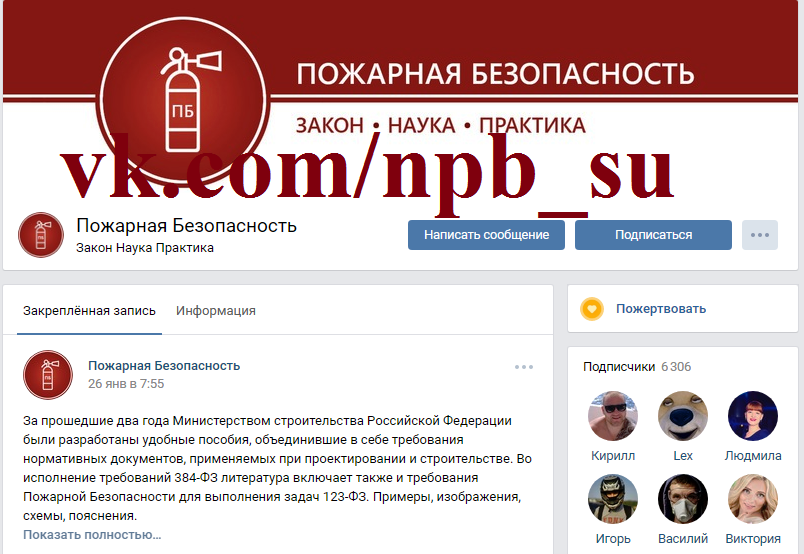Screen dimensions: 804x554
Task: Open the post timestamp 26 янв в 7:55
Action: pos(126,384)
